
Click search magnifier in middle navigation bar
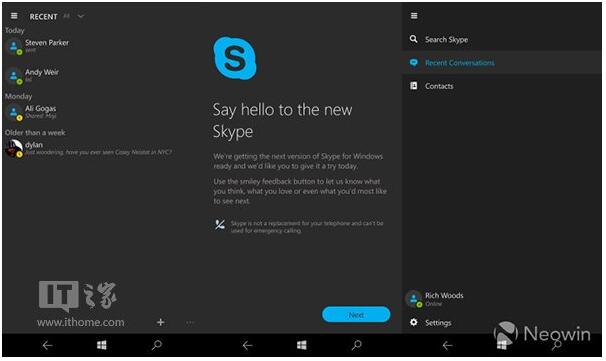(357, 345)
